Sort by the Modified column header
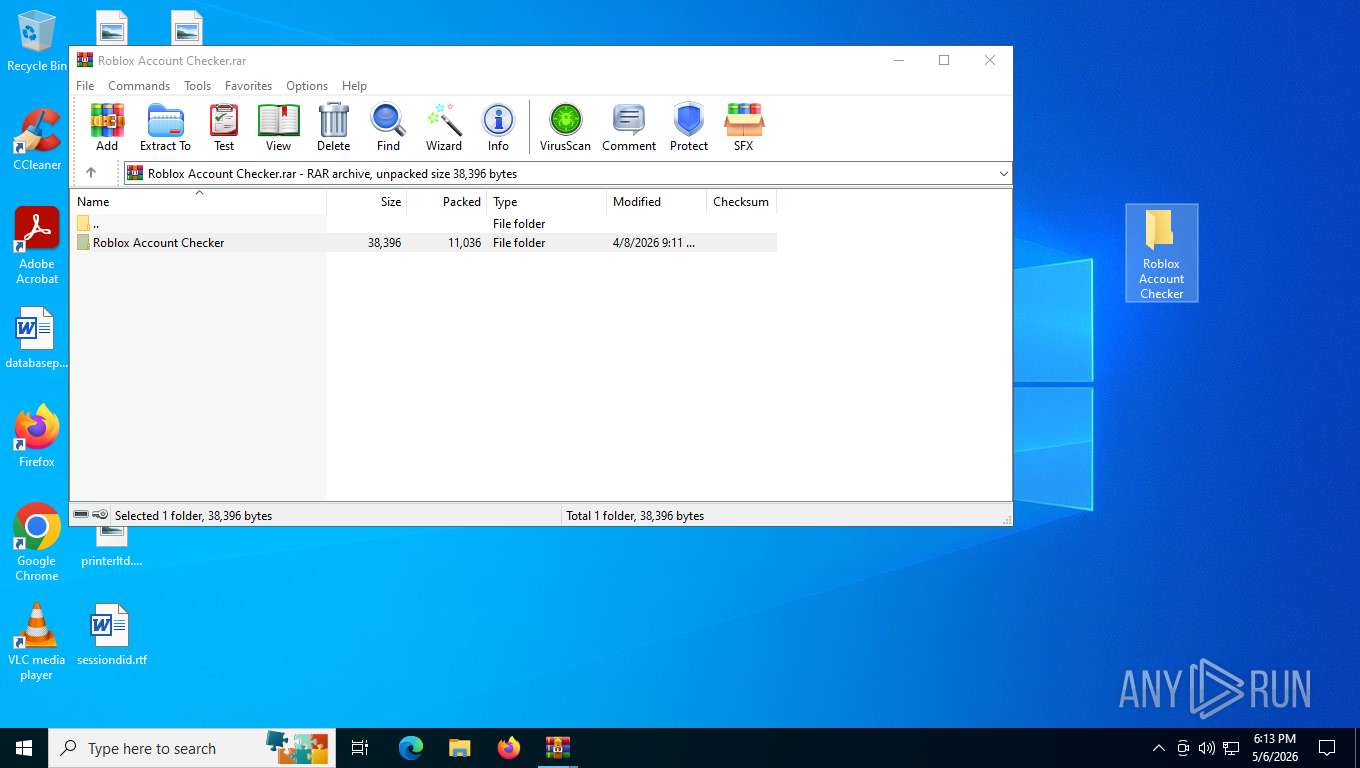 tap(656, 201)
